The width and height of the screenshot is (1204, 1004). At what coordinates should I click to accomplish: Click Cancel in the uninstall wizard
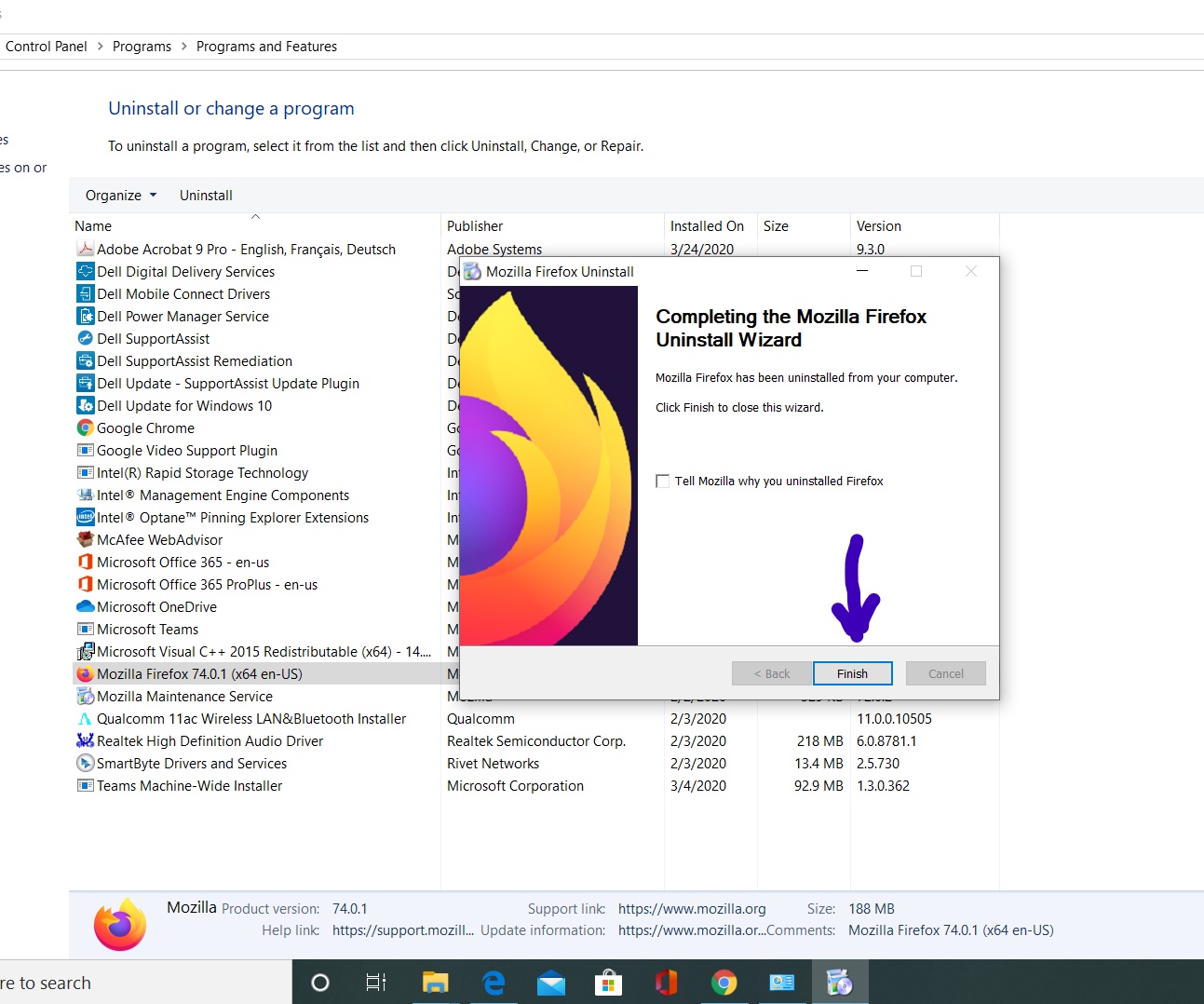(945, 673)
